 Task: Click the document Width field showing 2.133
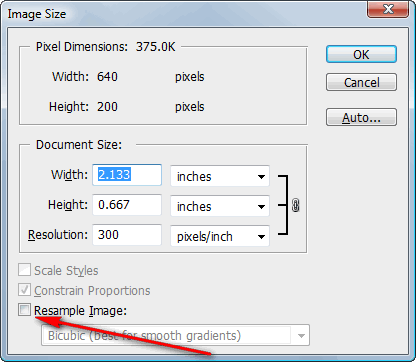click(127, 175)
